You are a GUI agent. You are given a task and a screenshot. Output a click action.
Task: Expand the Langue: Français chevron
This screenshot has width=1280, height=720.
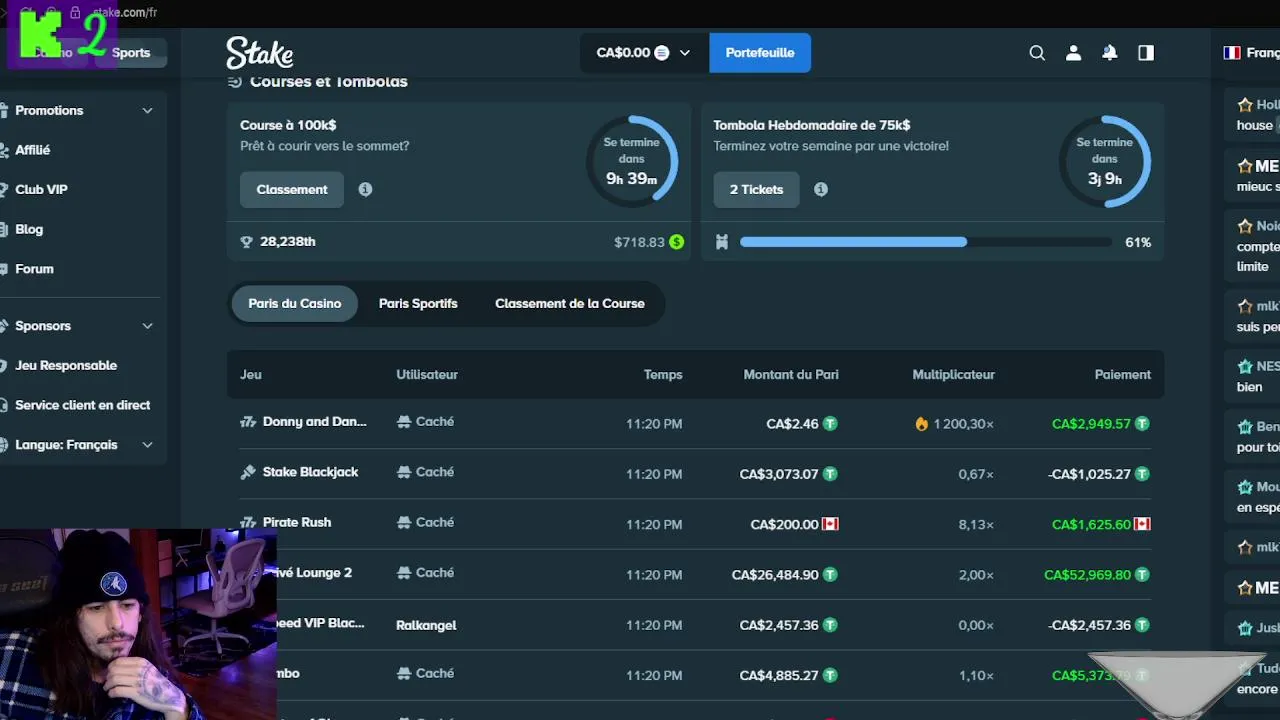[x=148, y=445]
